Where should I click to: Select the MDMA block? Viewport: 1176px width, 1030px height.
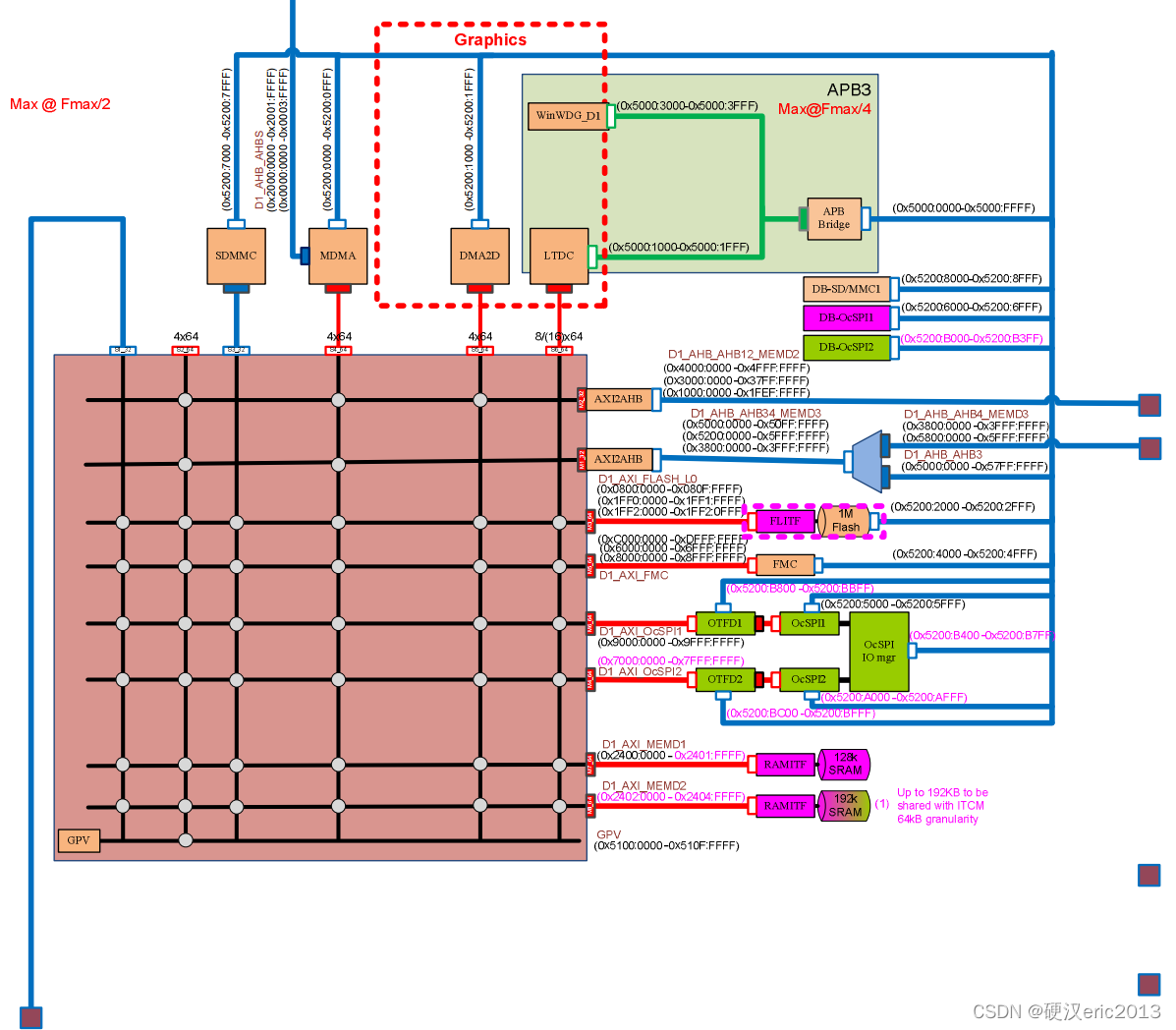tap(338, 256)
